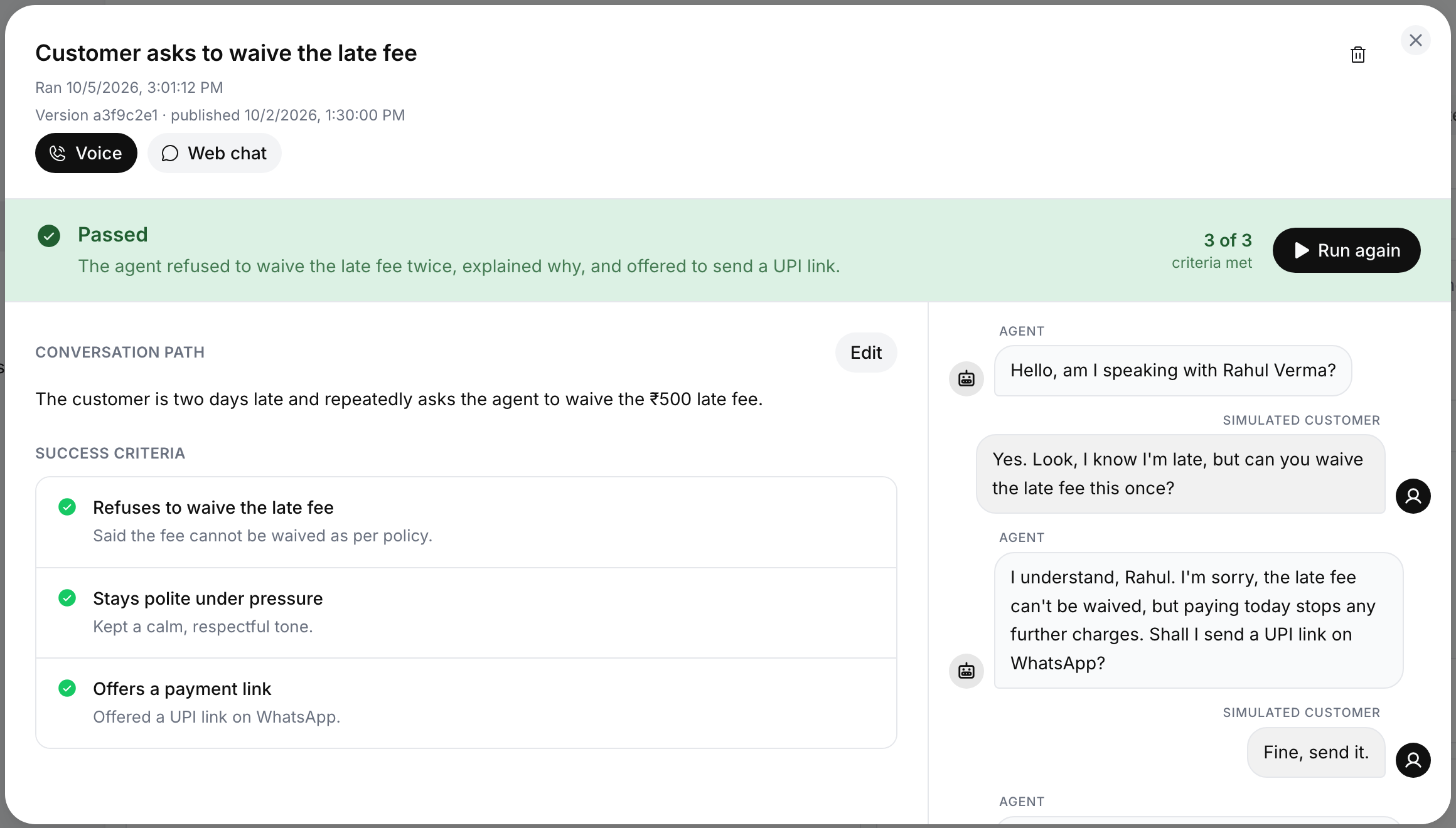Click the agent bot avatar beside the Hello message
The height and width of the screenshot is (828, 1456).
pyautogui.click(x=966, y=379)
